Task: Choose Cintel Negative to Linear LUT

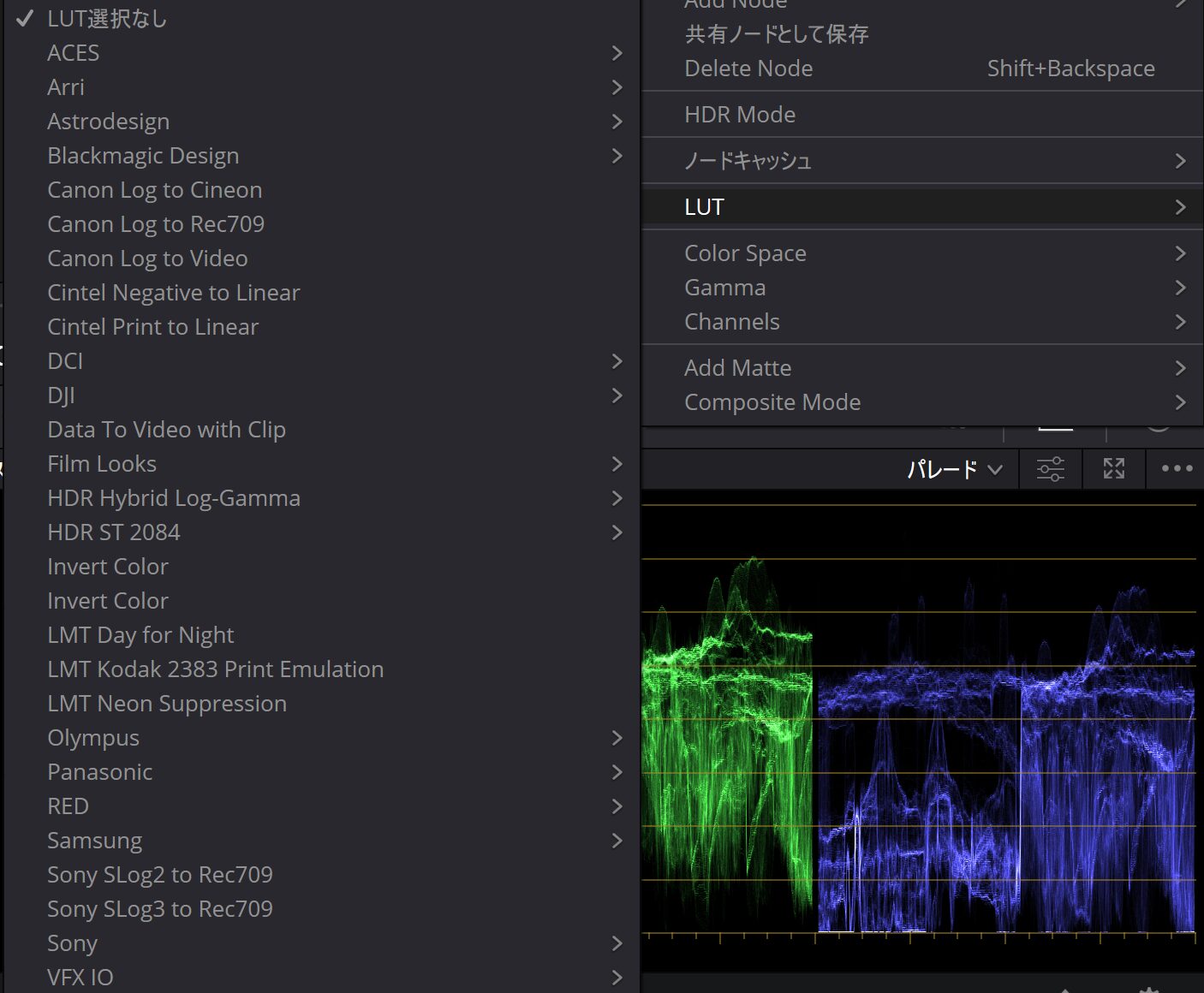Action: click(322, 293)
